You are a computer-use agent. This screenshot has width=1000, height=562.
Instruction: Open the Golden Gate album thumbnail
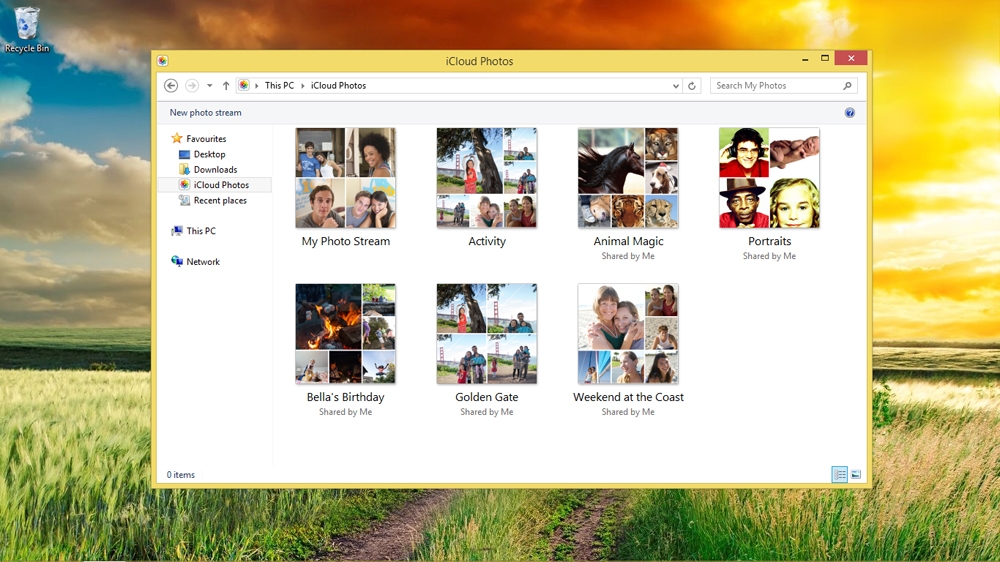click(487, 334)
